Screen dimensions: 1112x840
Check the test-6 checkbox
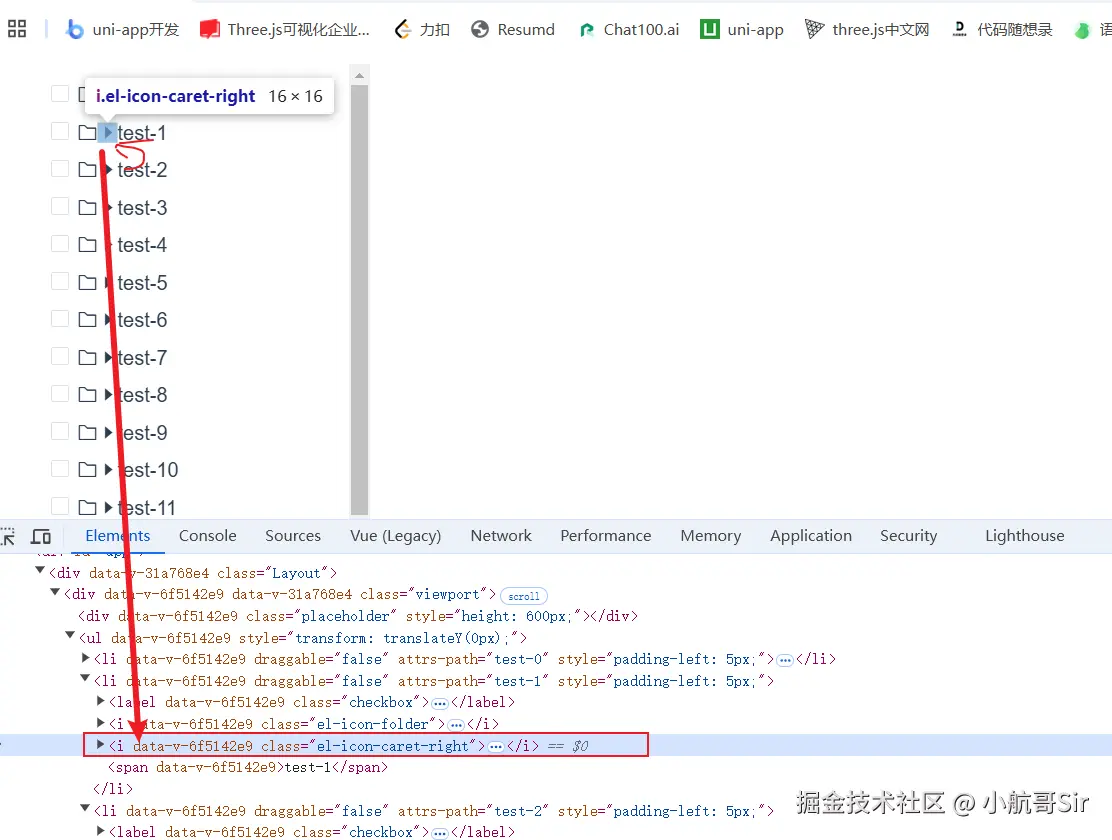[60, 319]
